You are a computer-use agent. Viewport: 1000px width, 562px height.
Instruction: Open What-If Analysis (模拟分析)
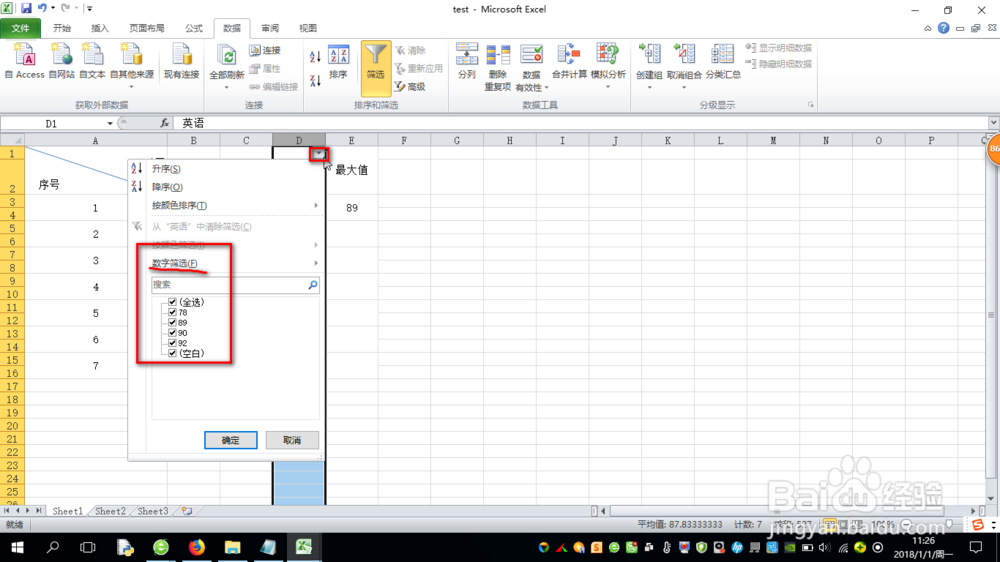[608, 65]
